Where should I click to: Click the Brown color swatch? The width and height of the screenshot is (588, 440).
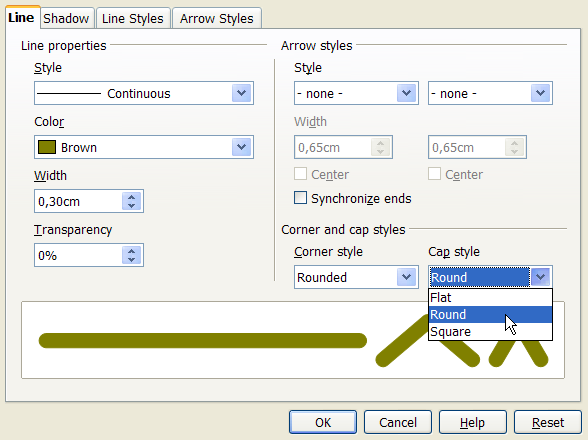tap(47, 147)
